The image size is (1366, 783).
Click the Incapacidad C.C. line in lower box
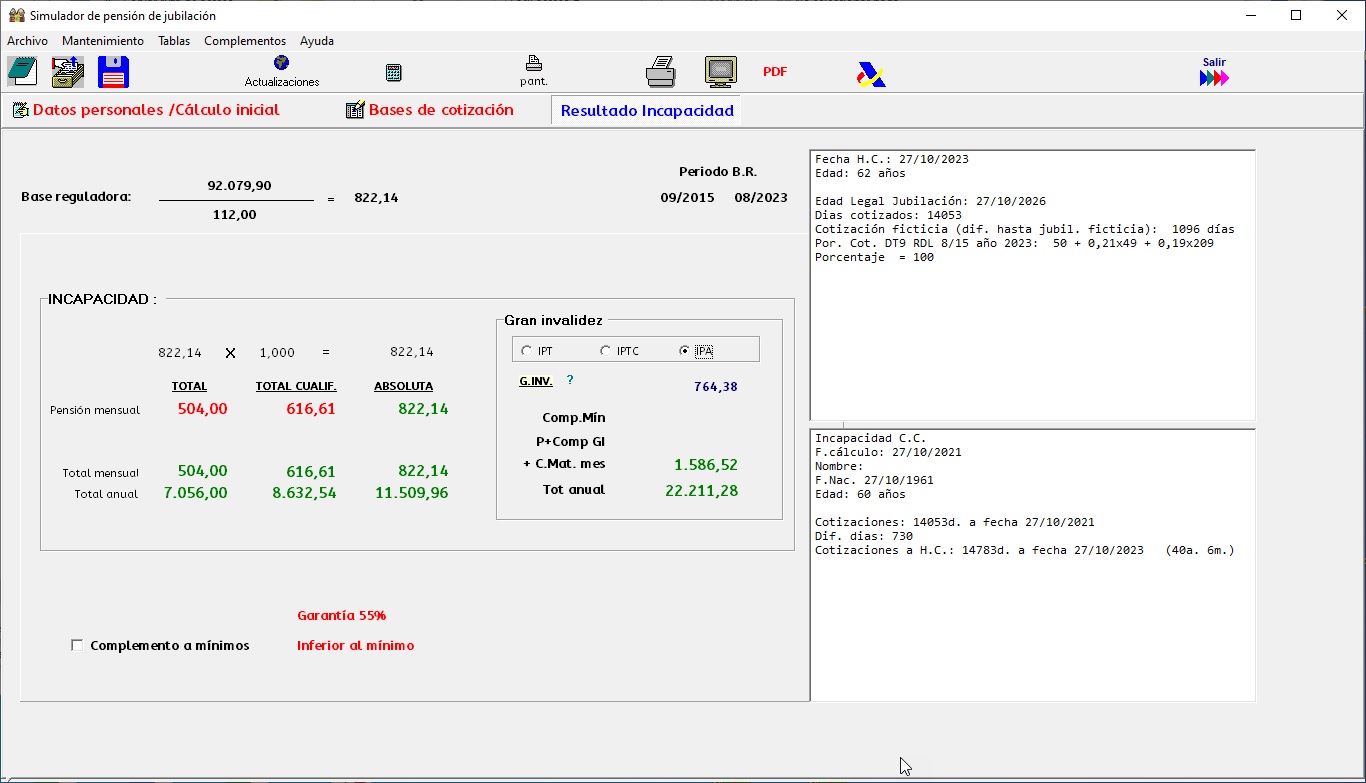pyautogui.click(x=870, y=438)
